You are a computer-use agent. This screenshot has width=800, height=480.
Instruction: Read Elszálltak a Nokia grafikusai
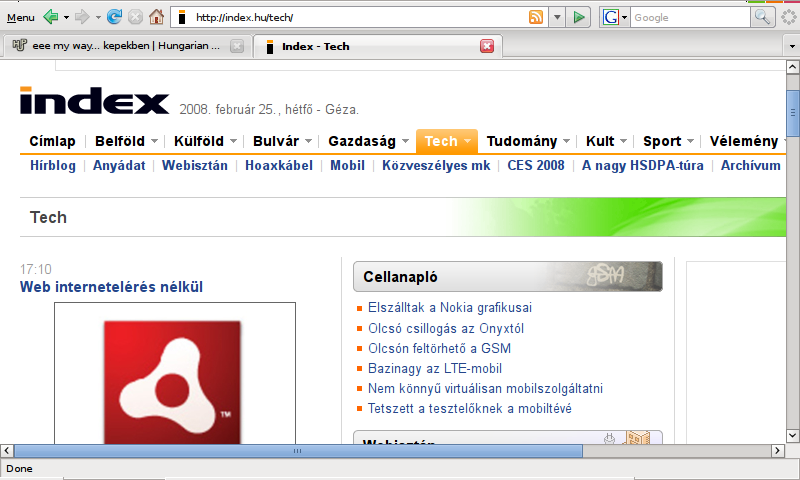pos(449,308)
